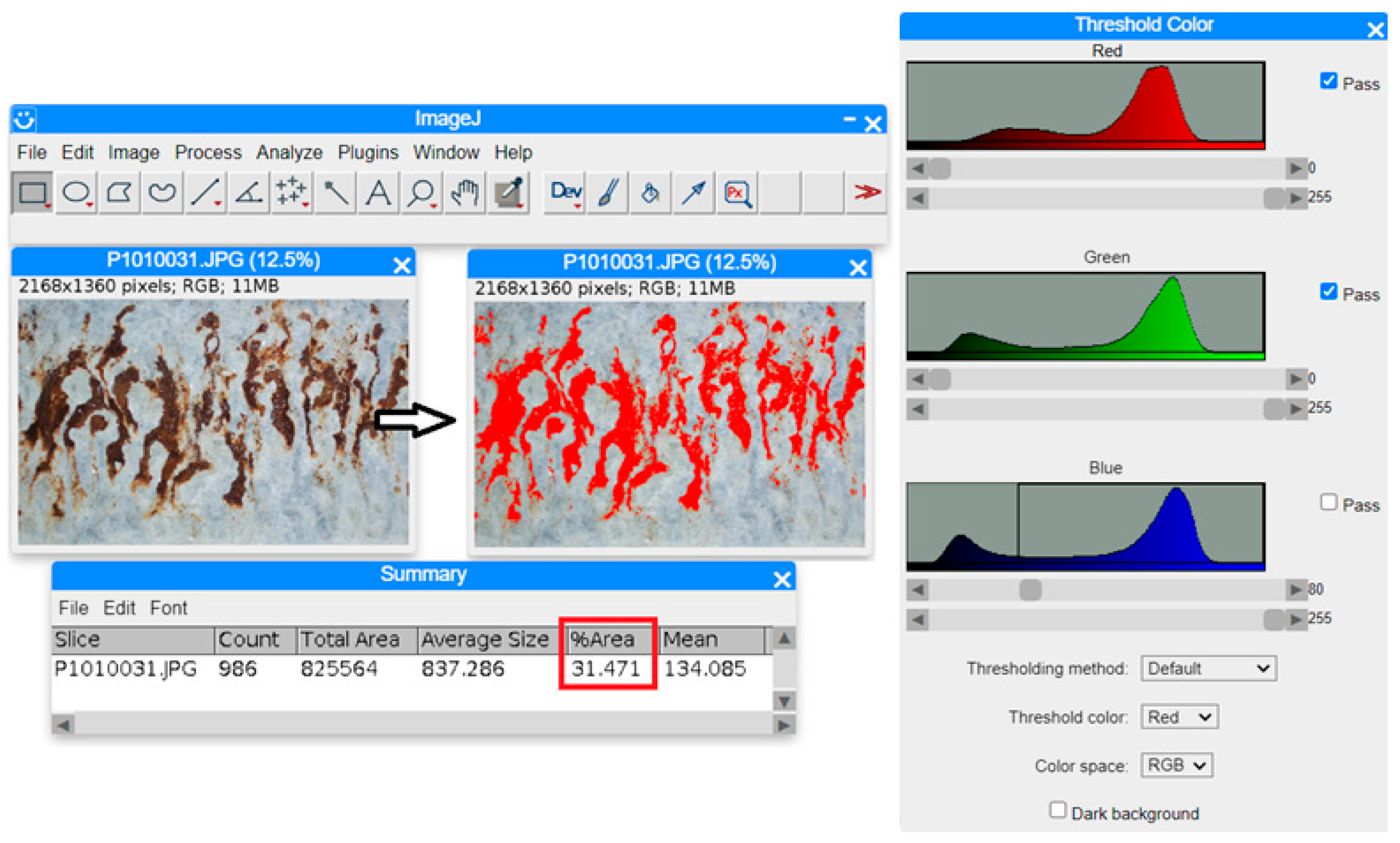The width and height of the screenshot is (1400, 843).
Task: Enable the Blue channel Pass checkbox
Action: point(1328,502)
